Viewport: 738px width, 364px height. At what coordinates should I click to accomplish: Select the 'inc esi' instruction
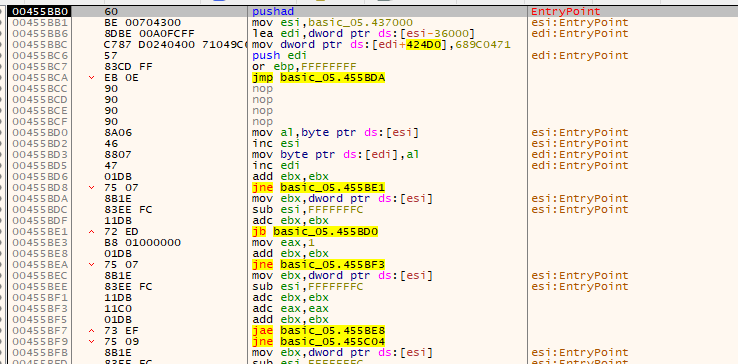point(275,144)
